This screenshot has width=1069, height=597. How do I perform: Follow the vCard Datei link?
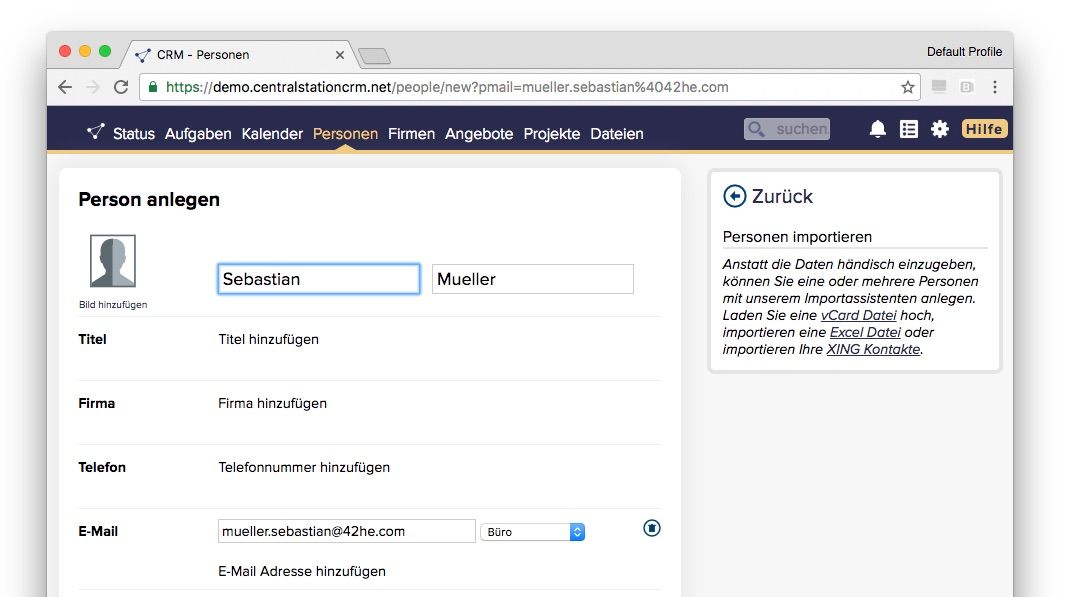pyautogui.click(x=858, y=315)
